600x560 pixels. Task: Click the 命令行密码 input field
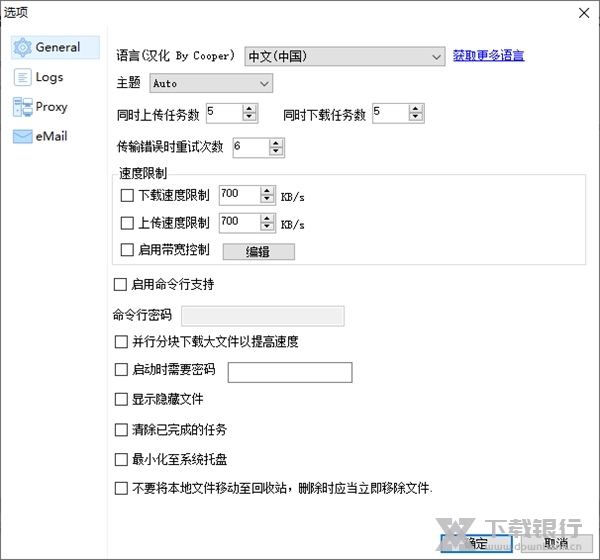point(262,316)
